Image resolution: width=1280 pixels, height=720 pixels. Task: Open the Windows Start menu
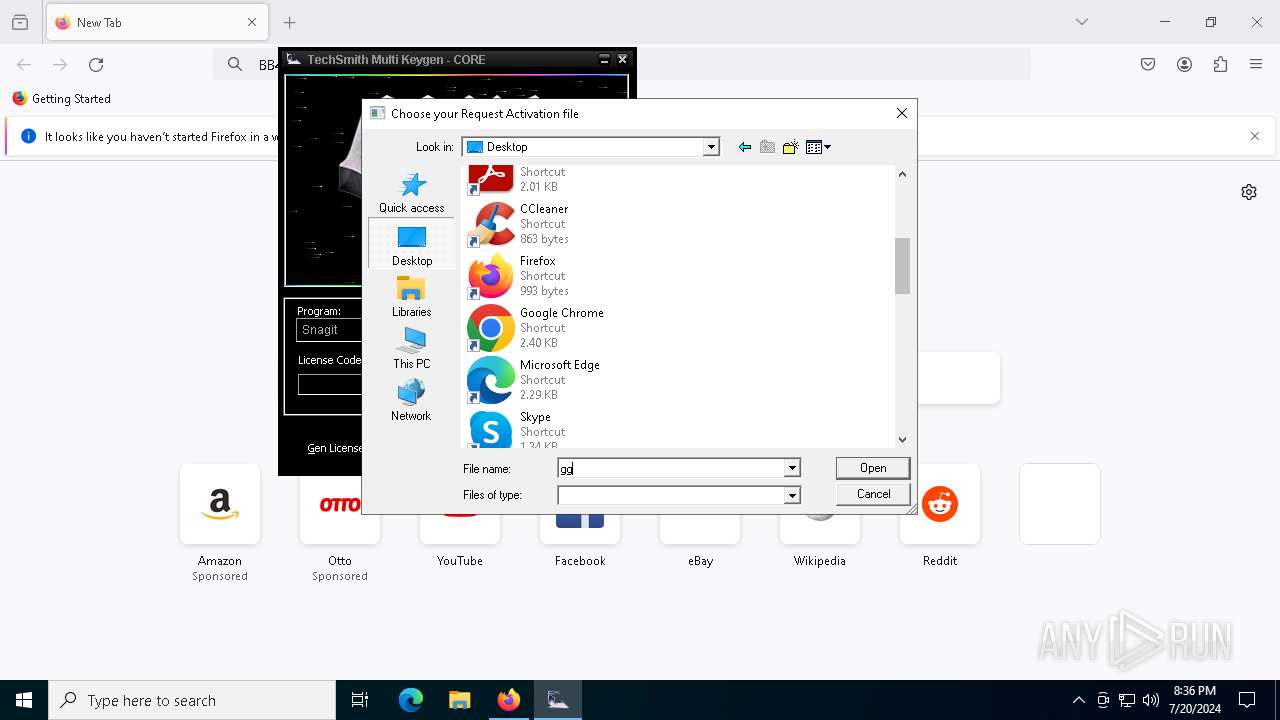[x=24, y=700]
